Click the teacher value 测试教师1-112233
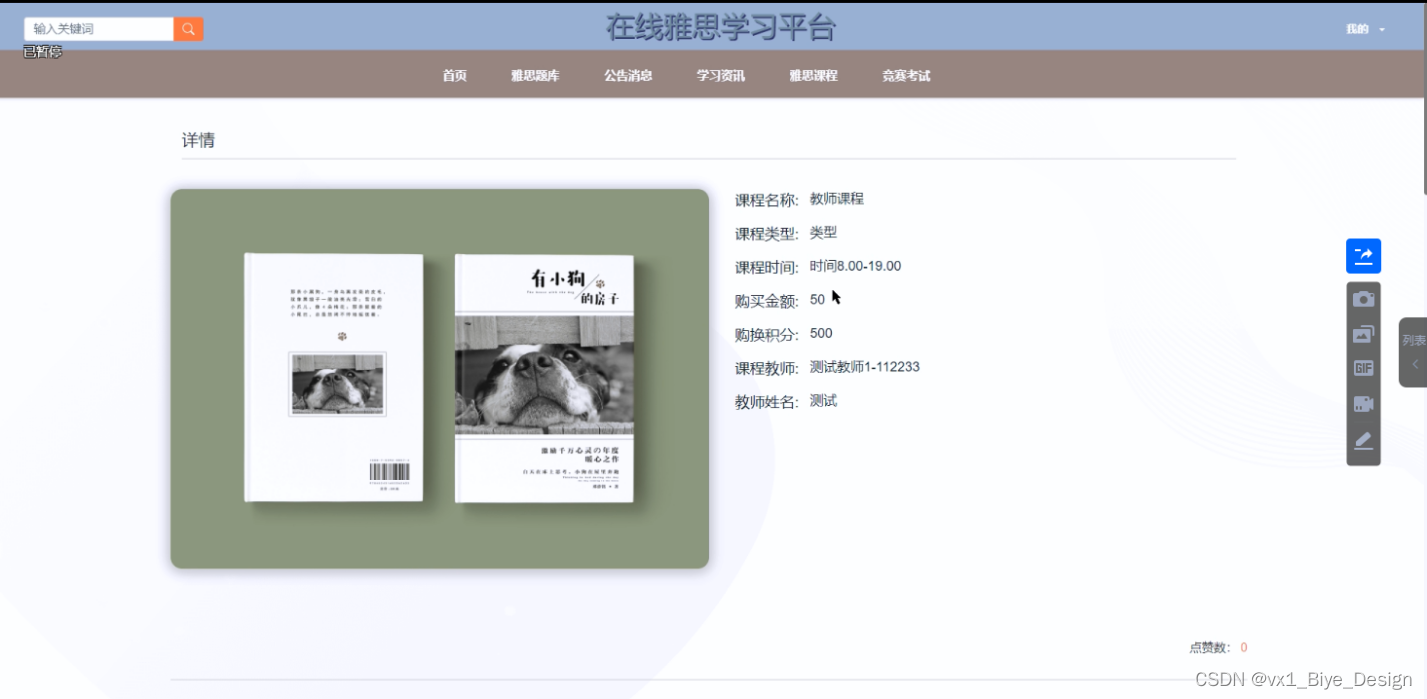Image resolution: width=1427 pixels, height=699 pixels. coord(865,367)
